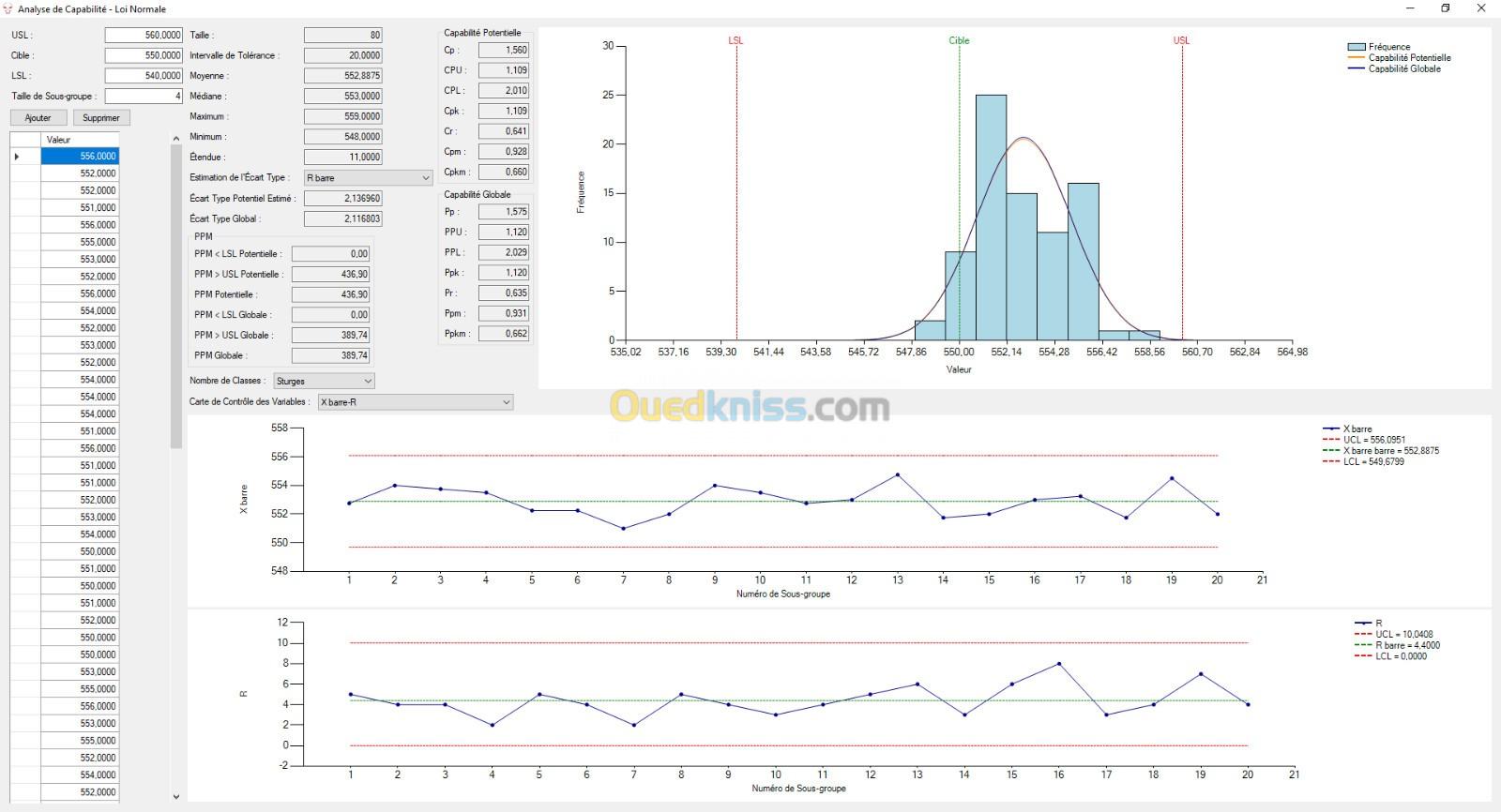The image size is (1501, 812).
Task: Click tallest histogram bar near 552
Action: point(991,218)
